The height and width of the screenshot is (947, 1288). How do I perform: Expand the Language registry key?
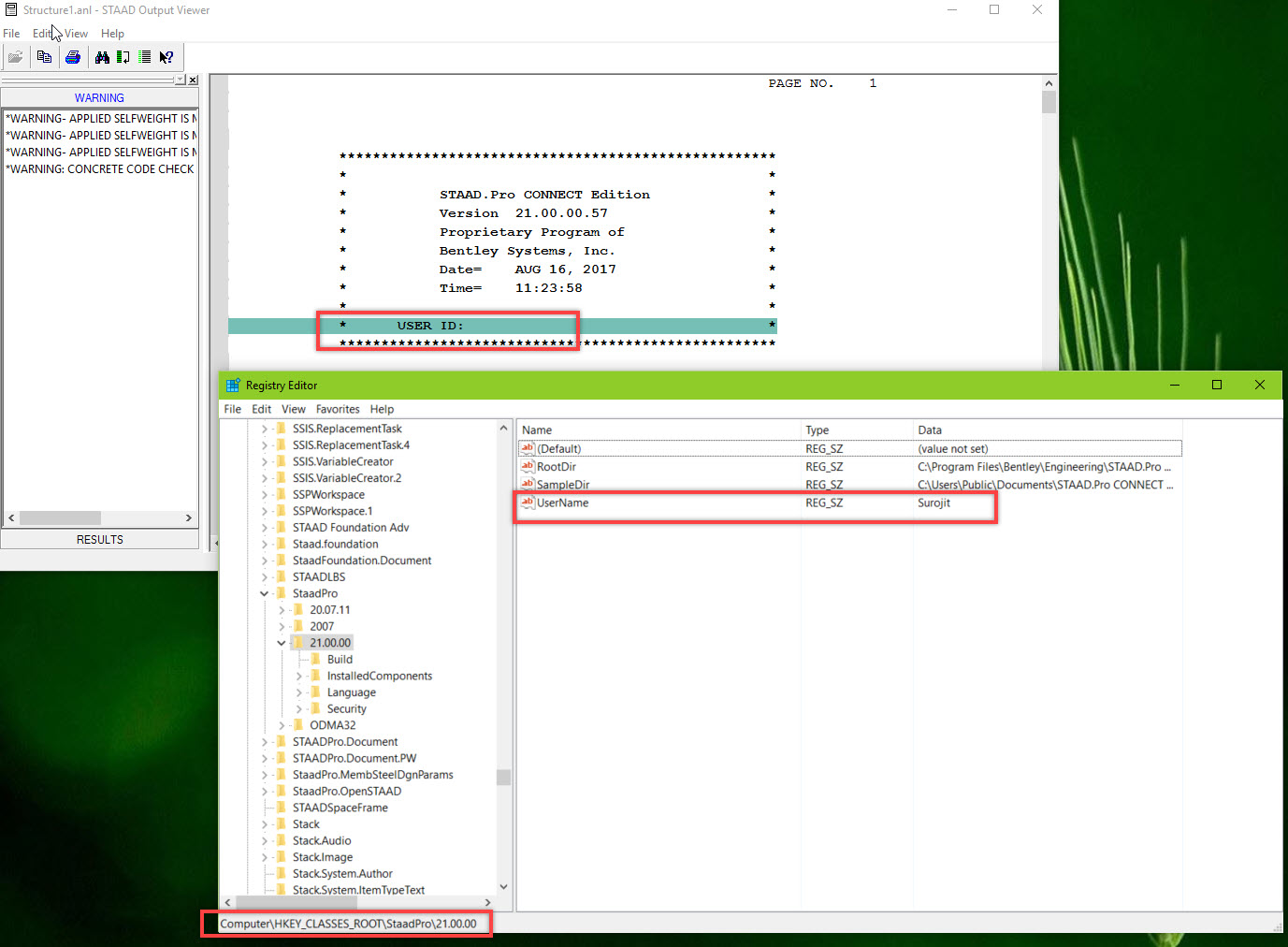(x=299, y=692)
